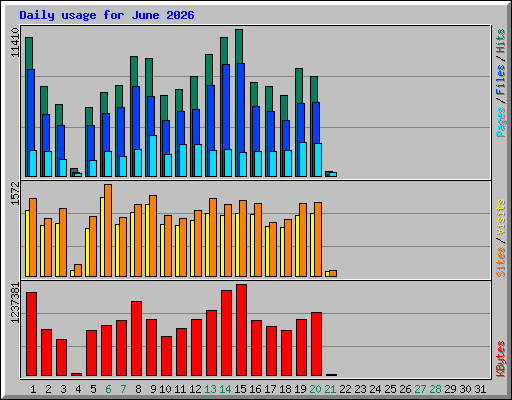Click the cyan pages bar for day 9

coord(153,156)
